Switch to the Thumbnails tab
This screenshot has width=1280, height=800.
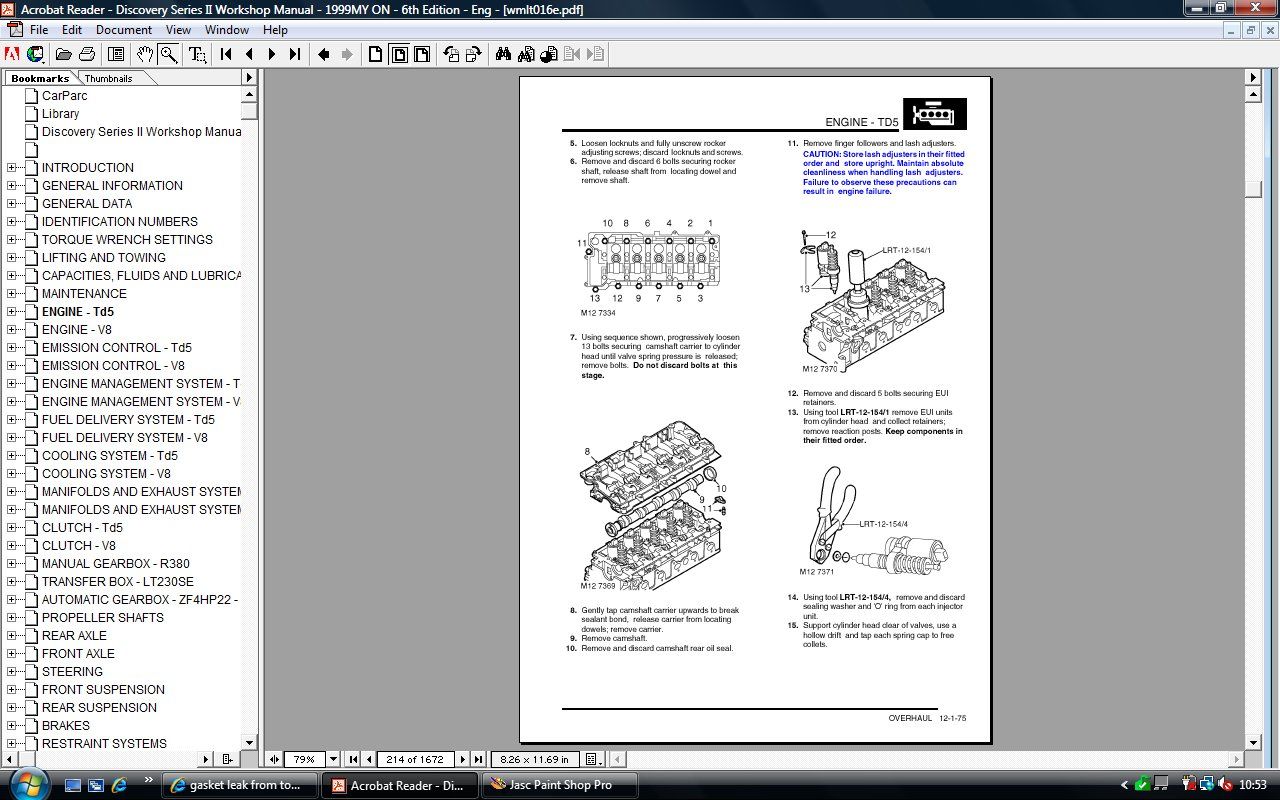pyautogui.click(x=108, y=78)
